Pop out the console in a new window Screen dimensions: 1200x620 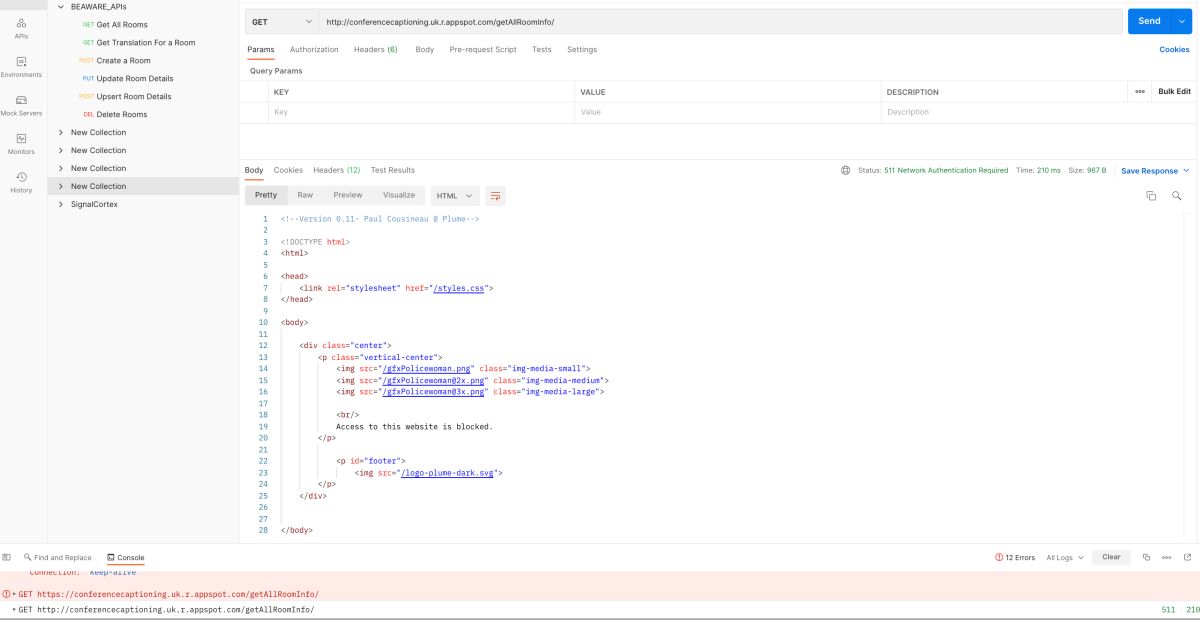tap(1187, 557)
